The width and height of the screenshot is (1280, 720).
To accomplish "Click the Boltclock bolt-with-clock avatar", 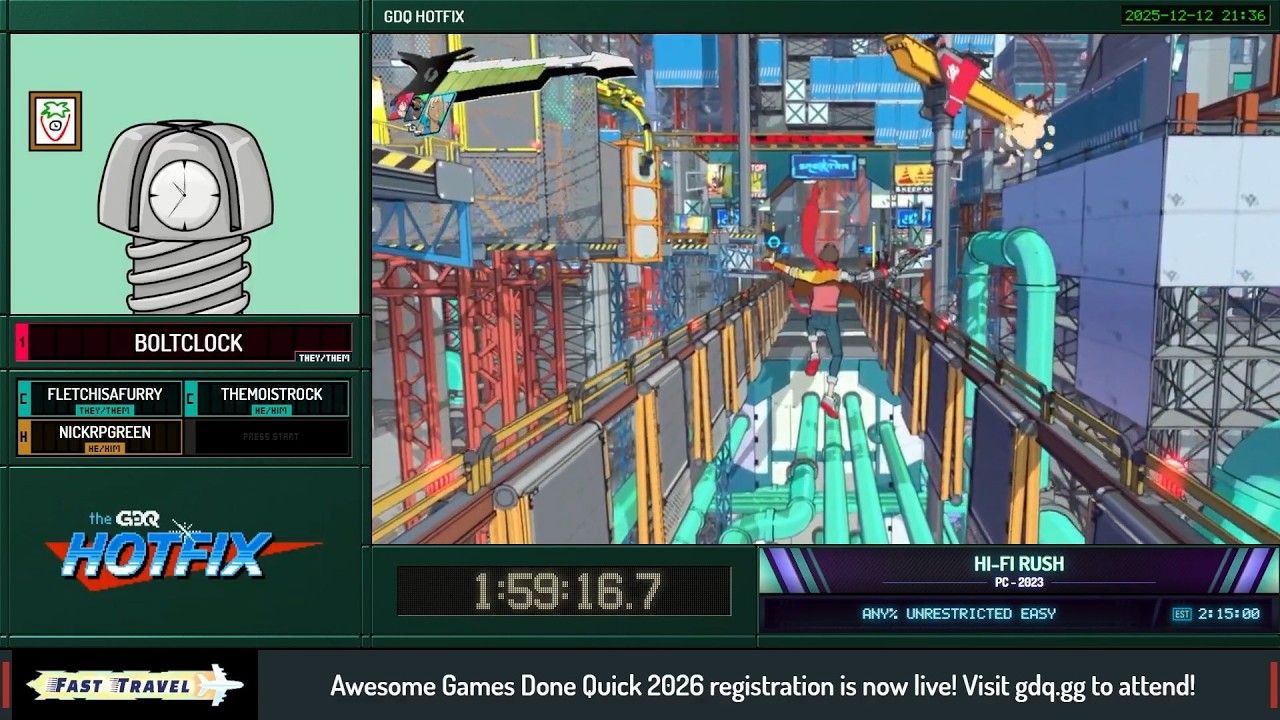I will 185,216.
